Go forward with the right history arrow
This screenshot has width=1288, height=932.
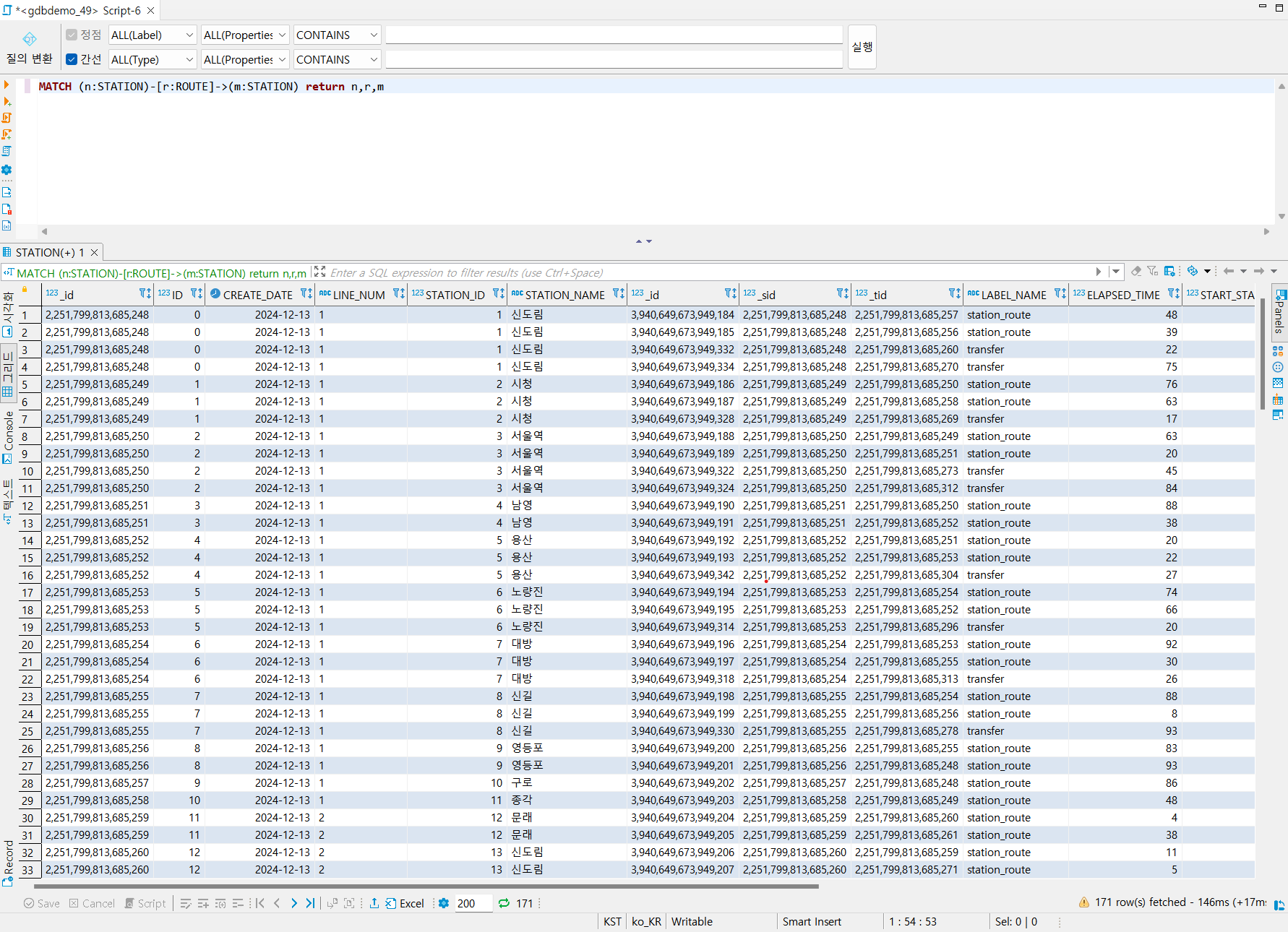point(1259,272)
